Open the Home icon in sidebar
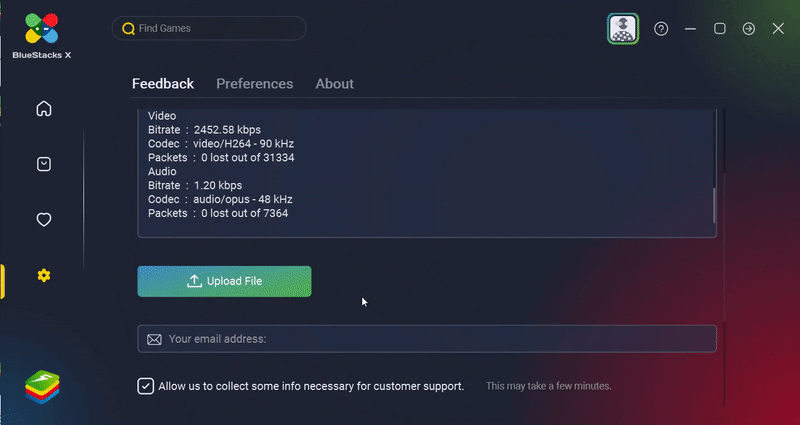Viewport: 800px width, 425px height. coord(44,109)
